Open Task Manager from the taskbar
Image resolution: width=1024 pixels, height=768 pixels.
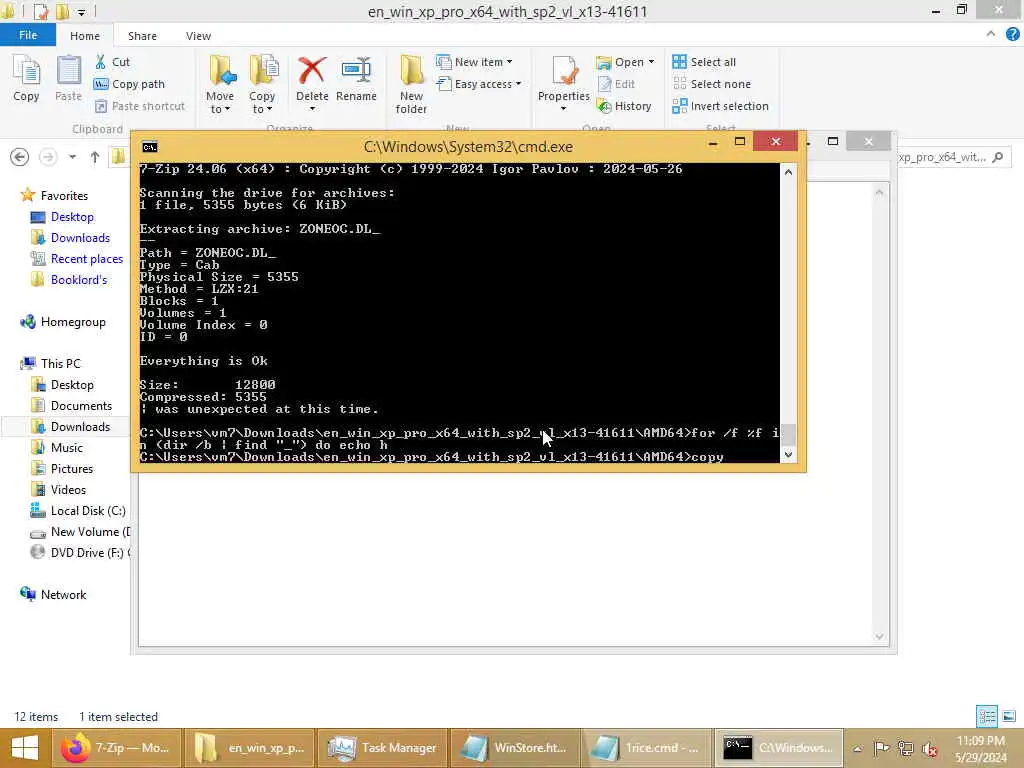coord(383,748)
